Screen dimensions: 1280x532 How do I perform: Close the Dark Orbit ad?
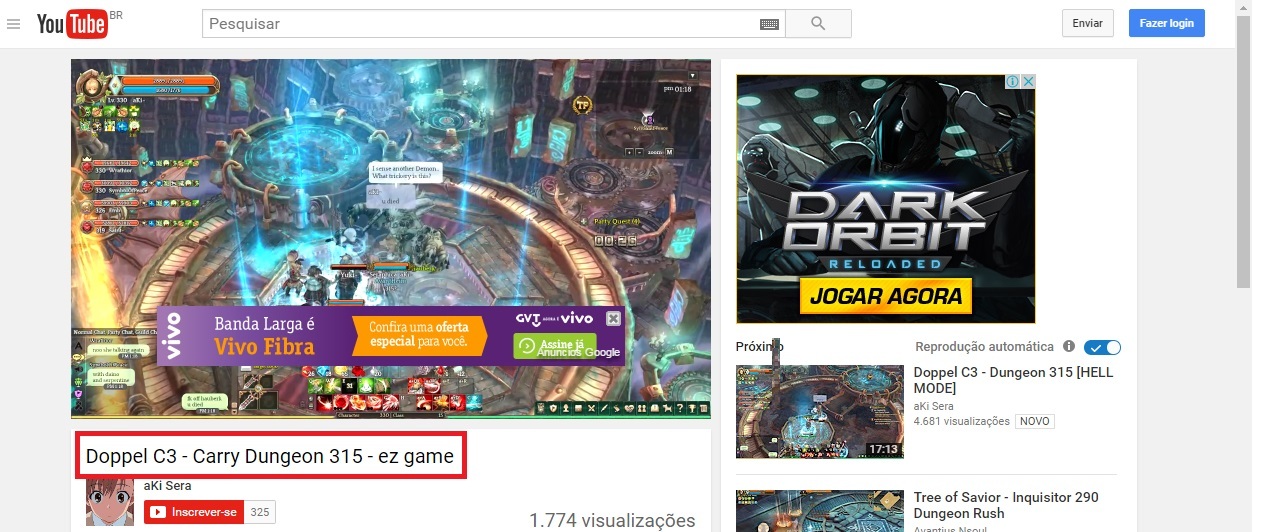click(1027, 82)
